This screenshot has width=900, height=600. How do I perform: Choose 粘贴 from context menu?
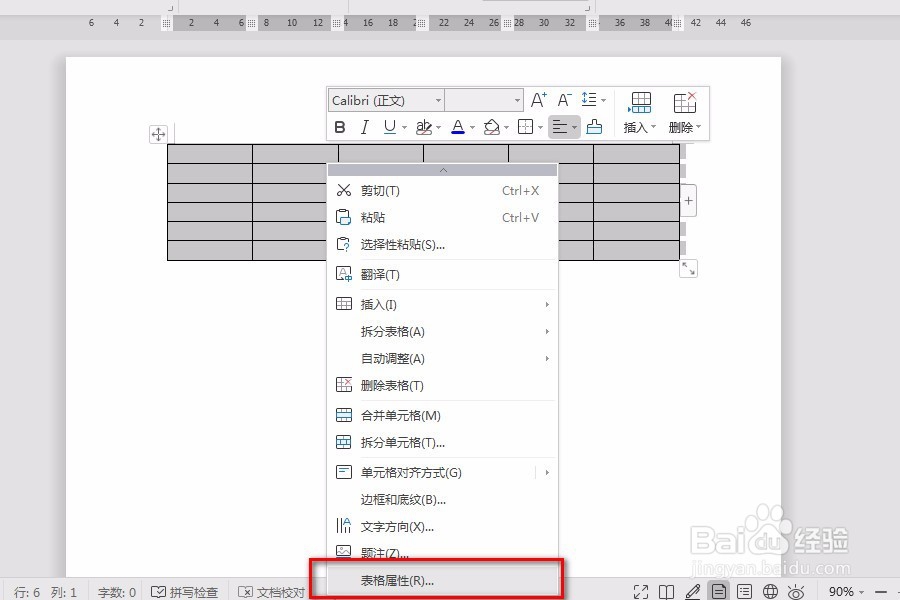tap(443, 218)
